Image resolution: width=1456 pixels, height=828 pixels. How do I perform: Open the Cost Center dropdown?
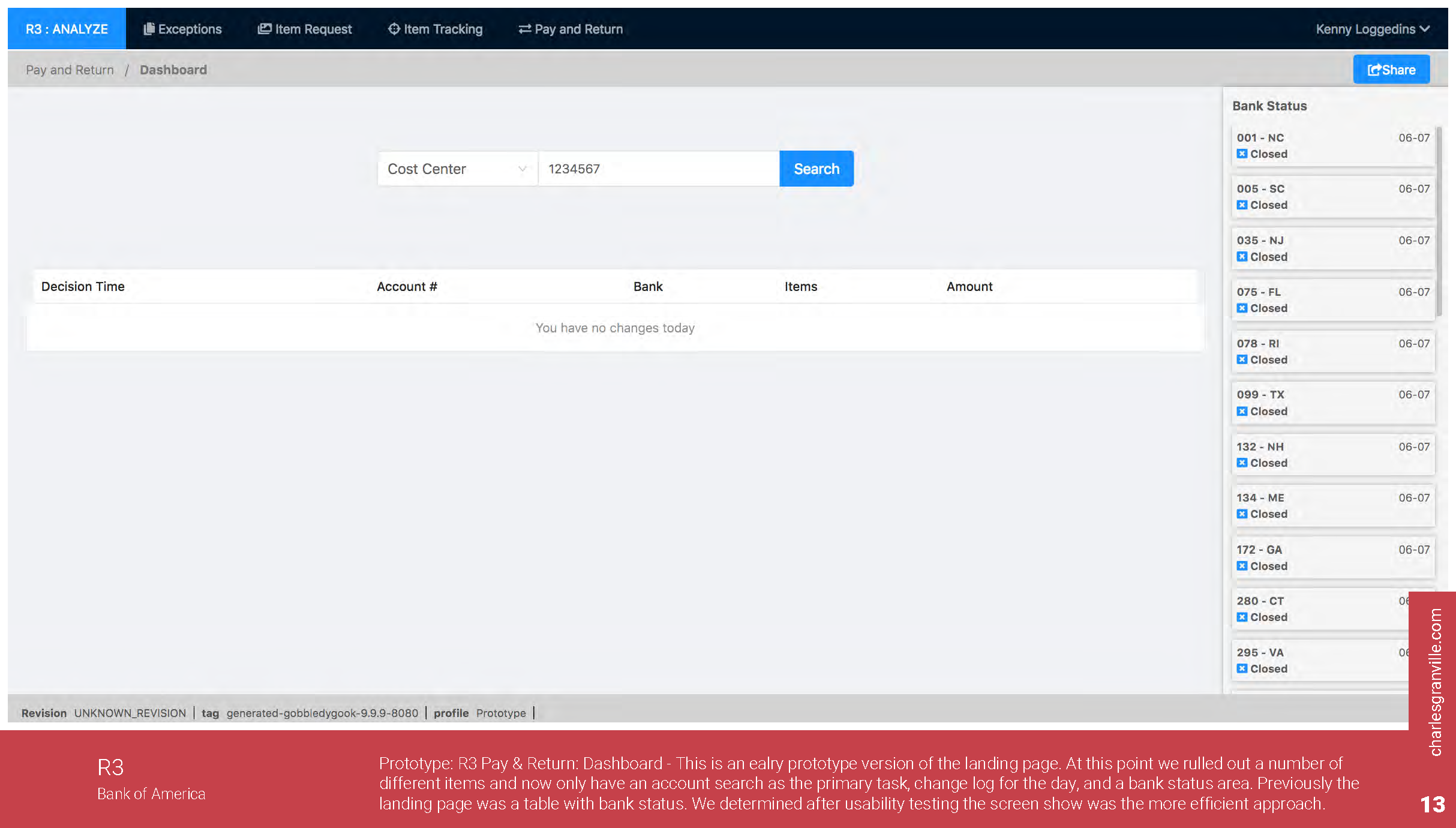tap(457, 169)
